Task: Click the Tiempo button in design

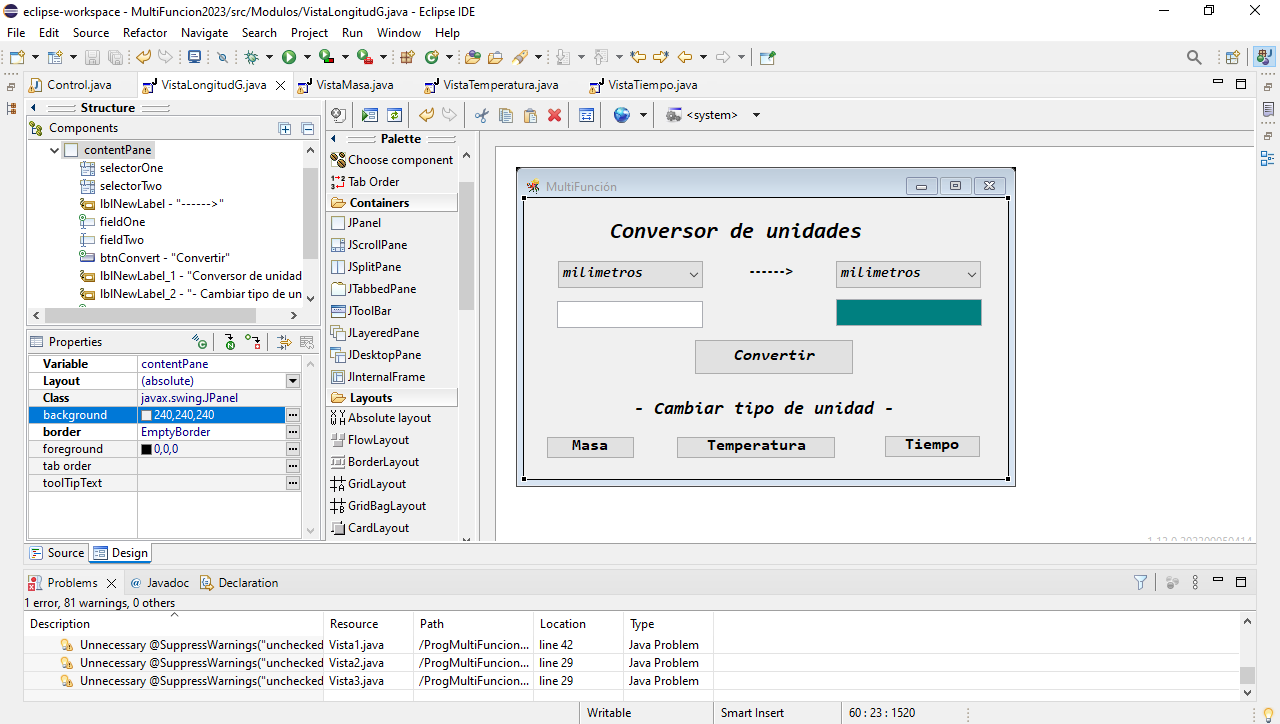Action: 932,446
